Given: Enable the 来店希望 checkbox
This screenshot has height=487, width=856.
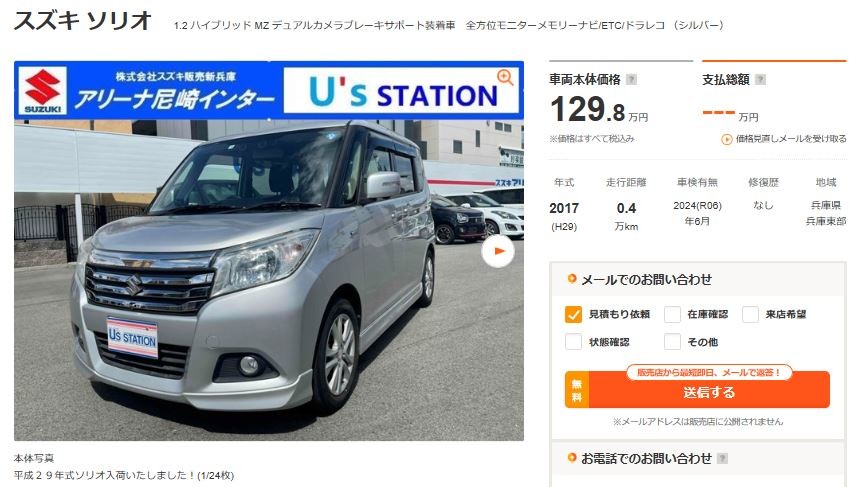Looking at the screenshot, I should pyautogui.click(x=750, y=314).
